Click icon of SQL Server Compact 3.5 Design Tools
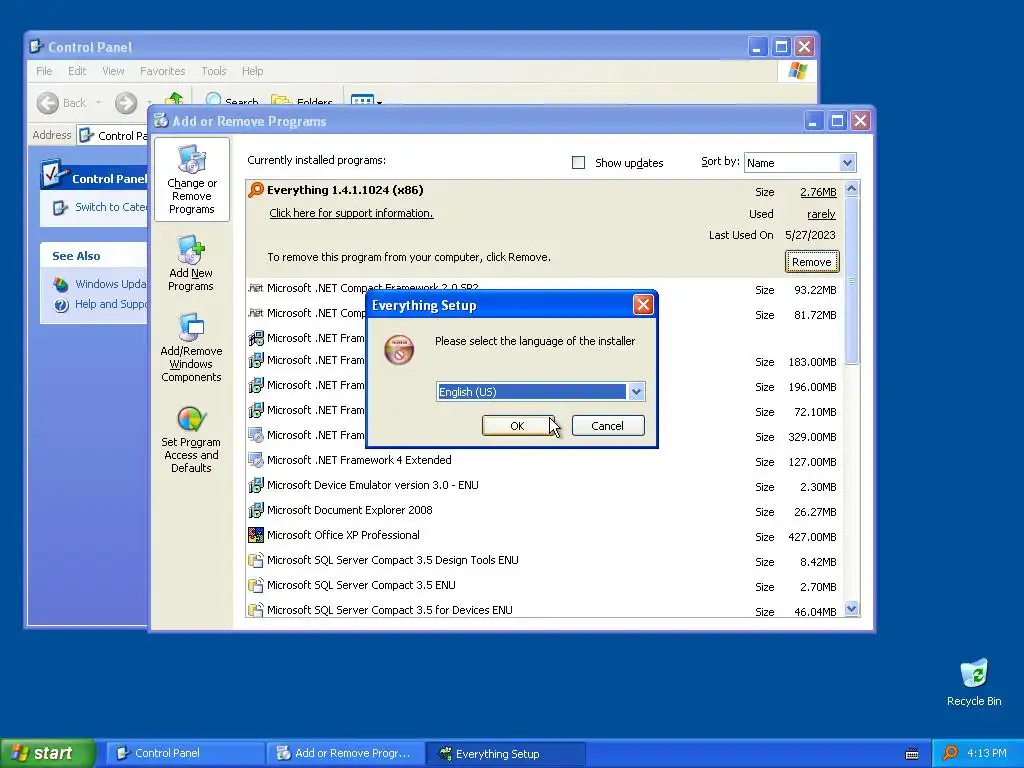The image size is (1024, 768). pyautogui.click(x=256, y=560)
